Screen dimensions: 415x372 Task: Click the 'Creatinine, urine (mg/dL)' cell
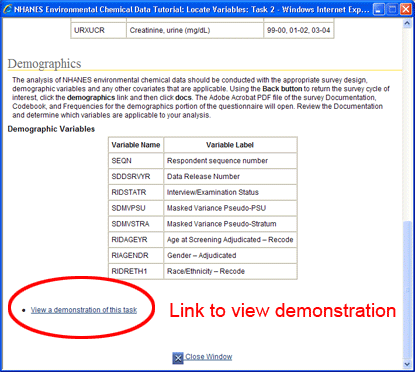pyautogui.click(x=195, y=30)
